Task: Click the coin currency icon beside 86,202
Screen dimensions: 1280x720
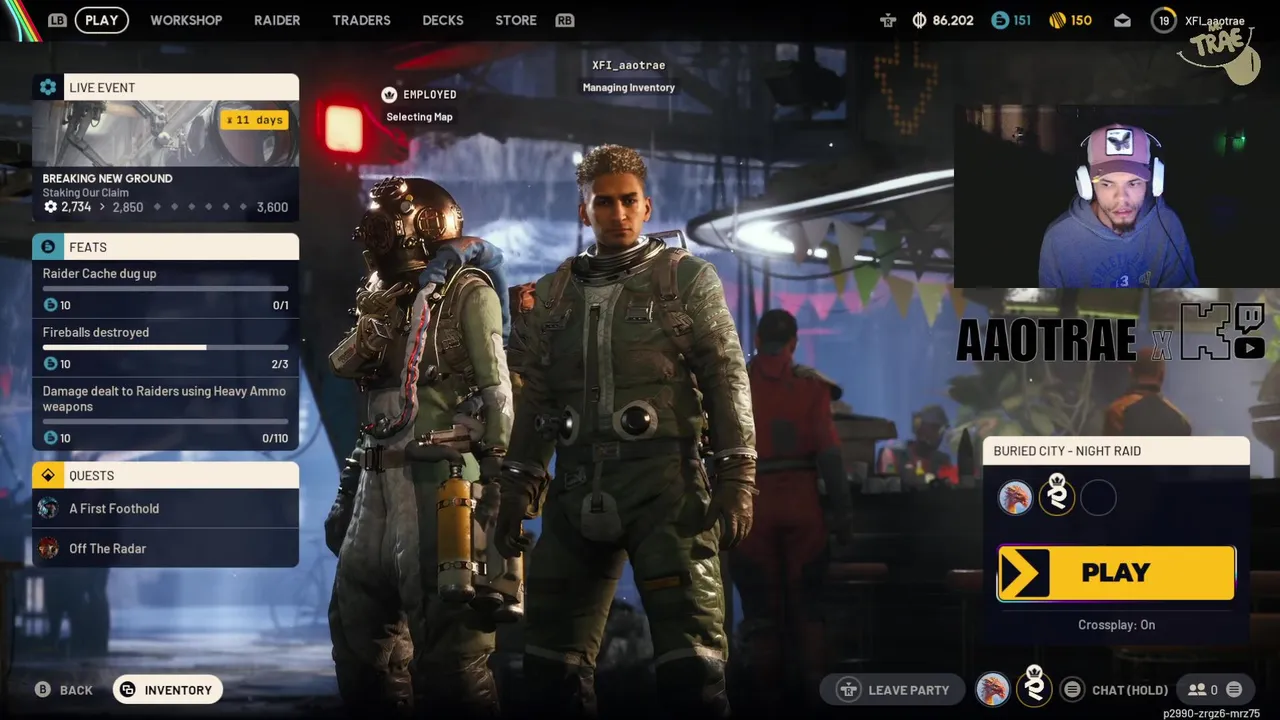Action: point(920,20)
